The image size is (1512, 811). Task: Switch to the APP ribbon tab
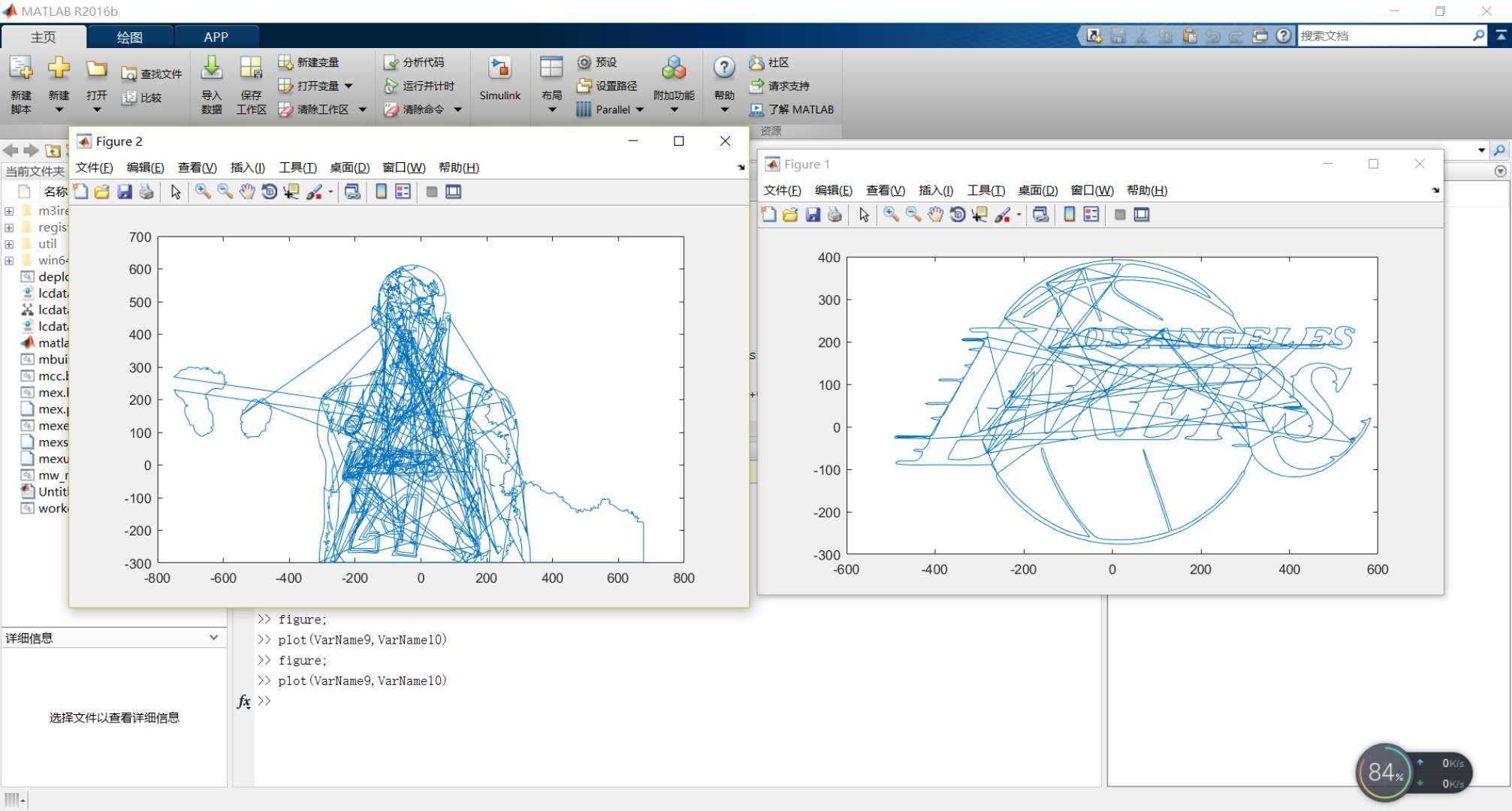pyautogui.click(x=216, y=37)
